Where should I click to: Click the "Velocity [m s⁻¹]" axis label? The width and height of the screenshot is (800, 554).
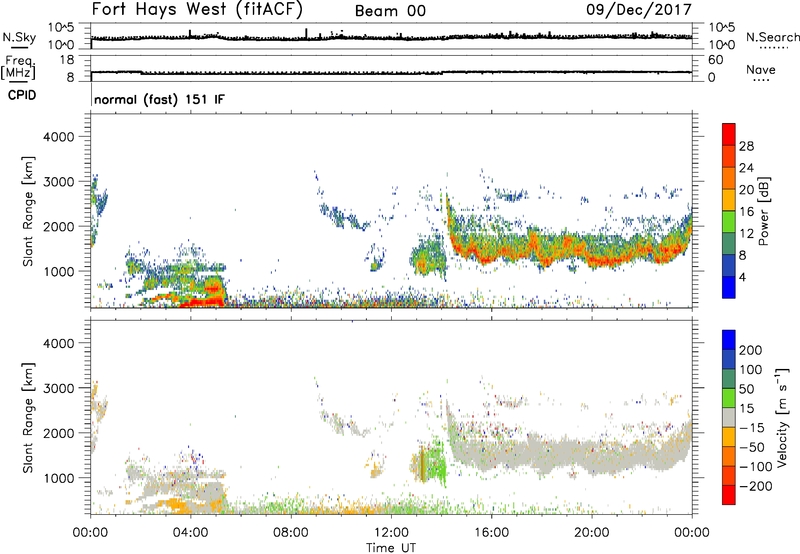(x=782, y=417)
